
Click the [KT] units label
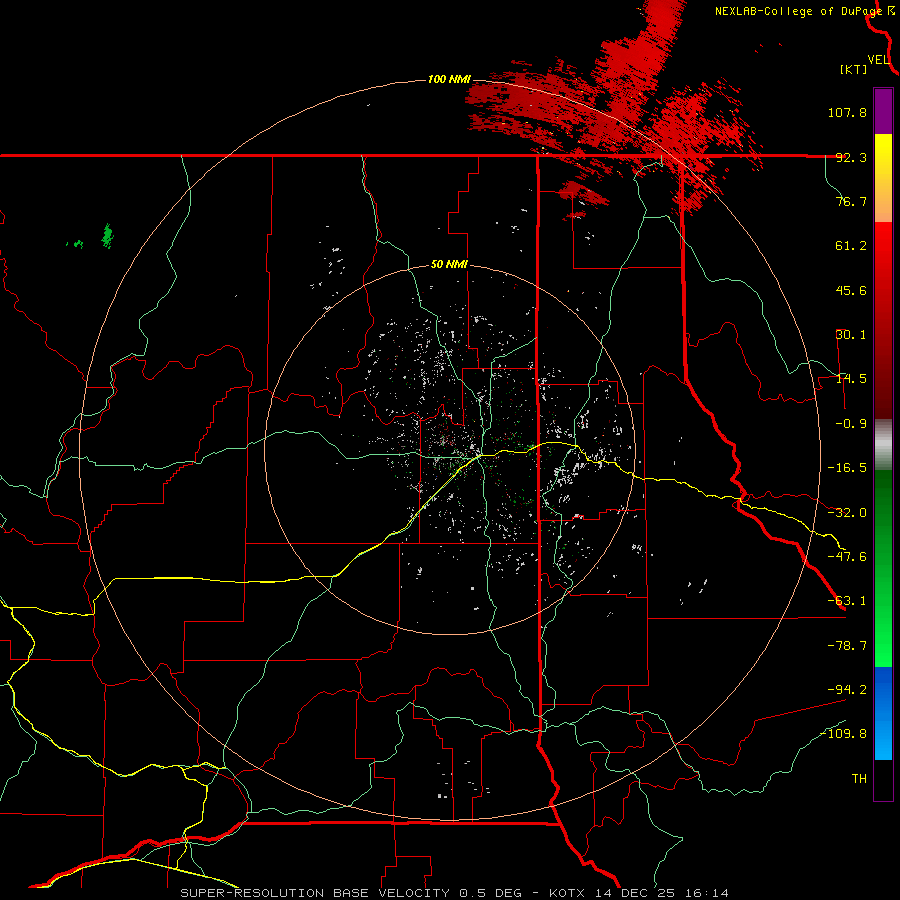point(854,69)
